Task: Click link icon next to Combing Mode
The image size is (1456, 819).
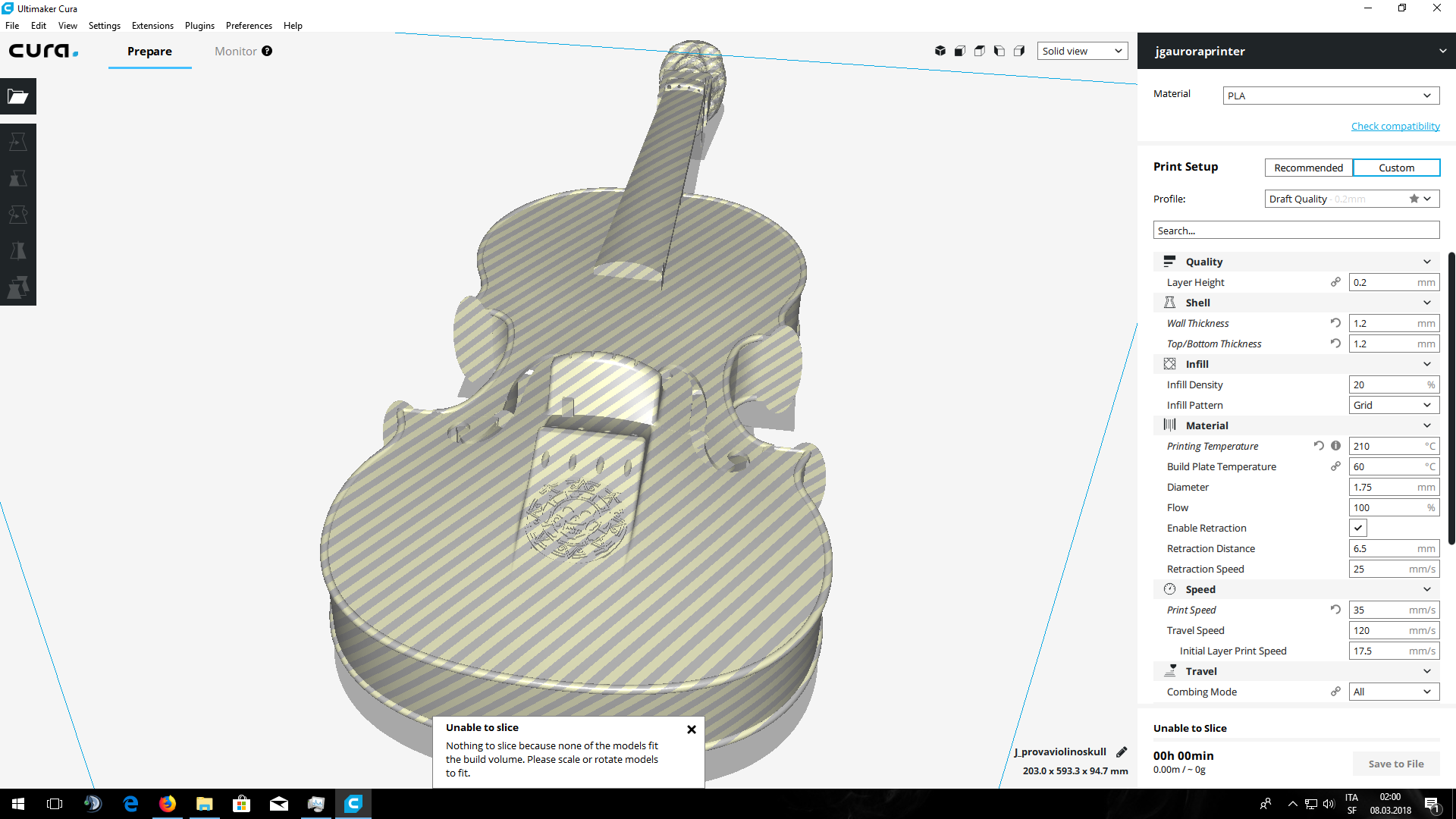Action: pos(1335,692)
